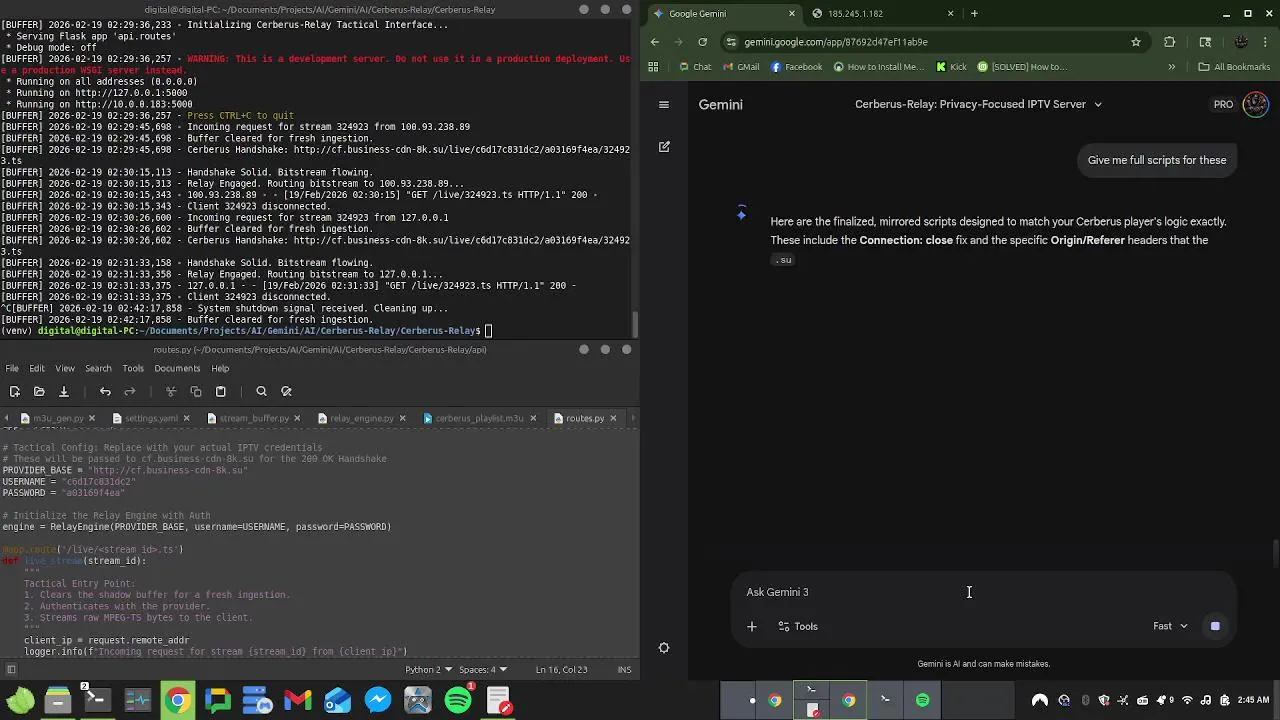Switch to the cerberus_playlist.m3u tab
Image resolution: width=1280 pixels, height=720 pixels.
tap(479, 418)
